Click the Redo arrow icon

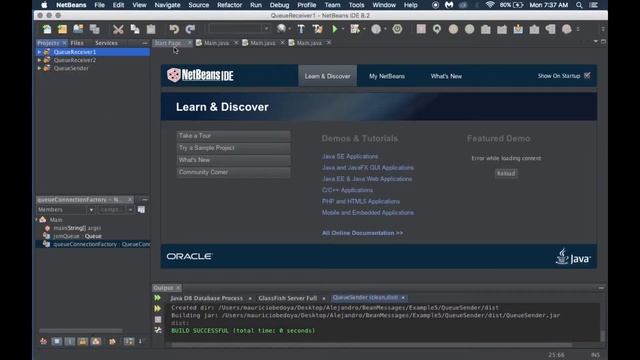pyautogui.click(x=191, y=29)
